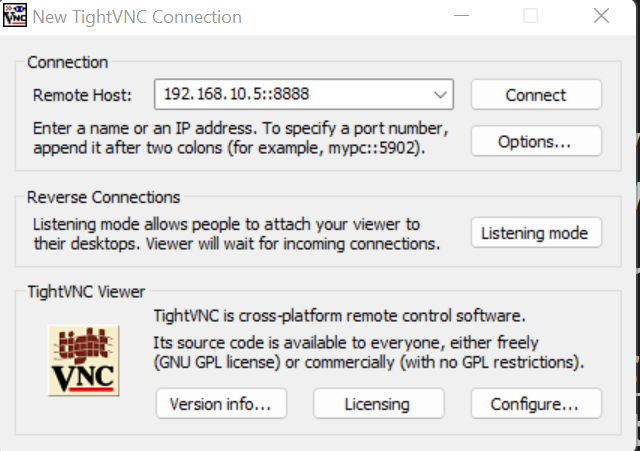
Task: Close the New TightVNC Connection dialog
Action: click(600, 16)
